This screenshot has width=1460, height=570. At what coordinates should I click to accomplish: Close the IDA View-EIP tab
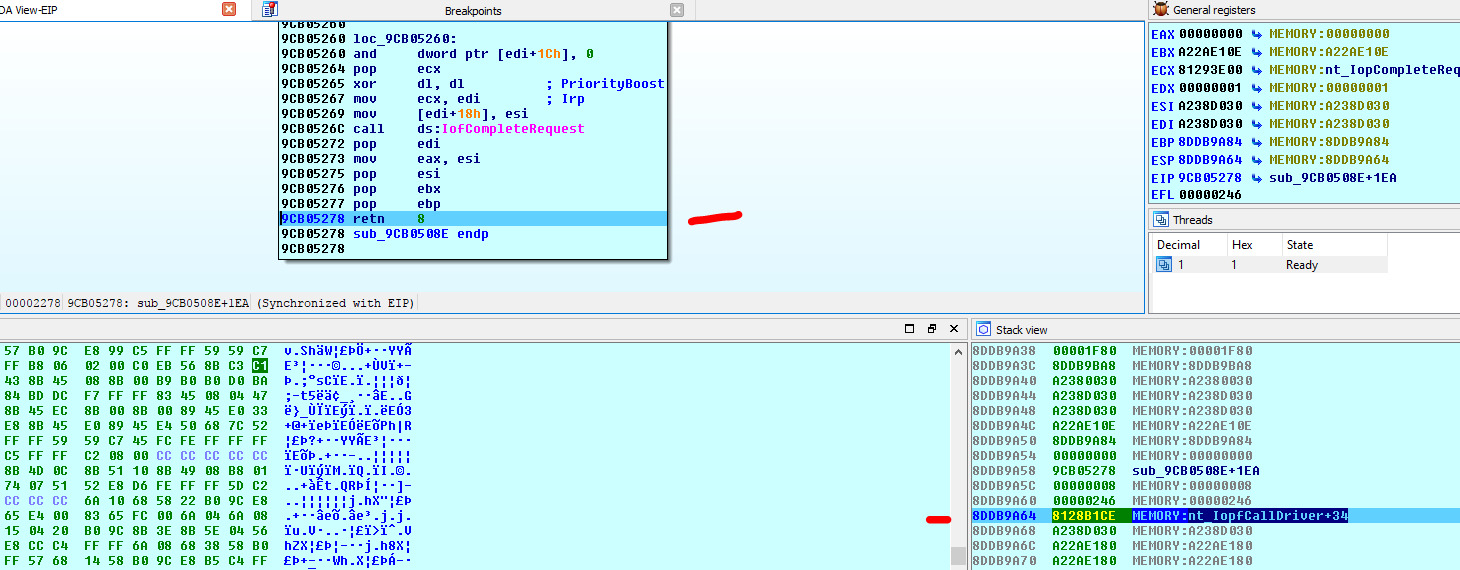pyautogui.click(x=229, y=10)
